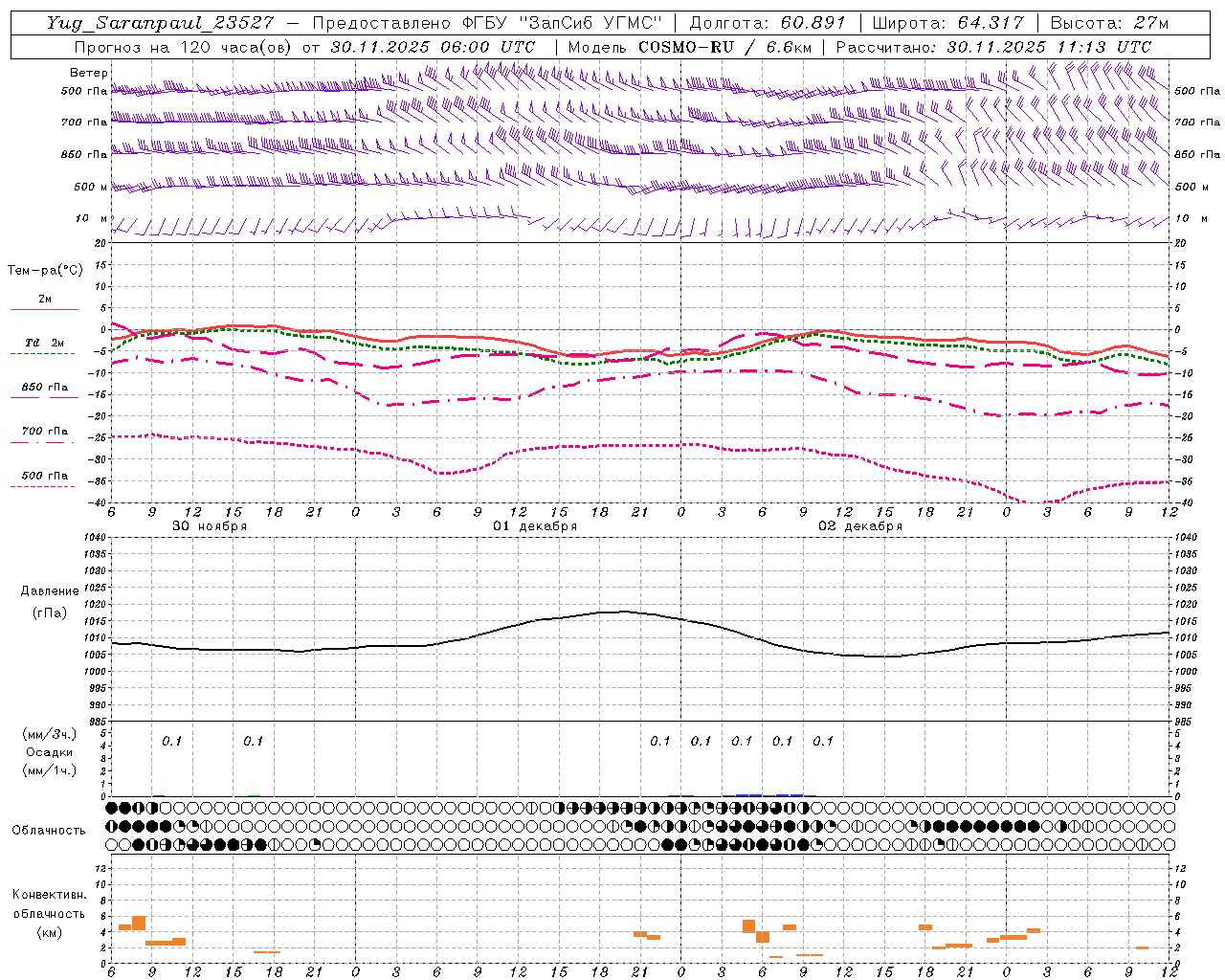1225x980 pixels.
Task: Click the green dashed Td 2м legend line
Action: coord(42,353)
